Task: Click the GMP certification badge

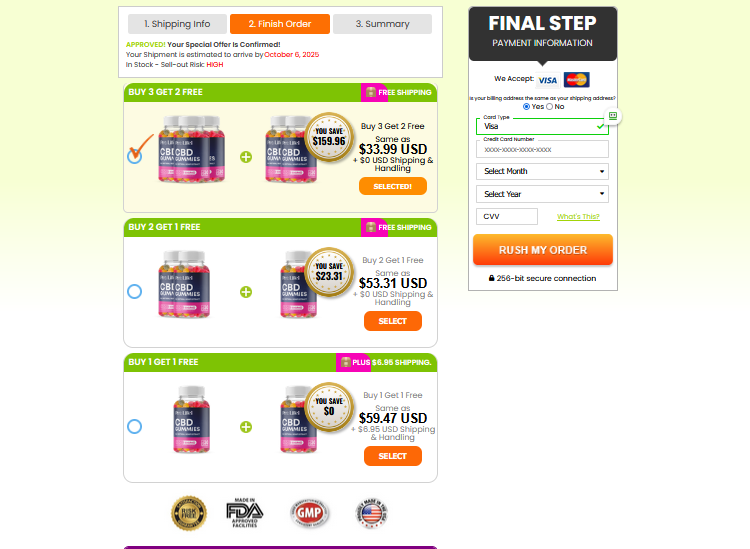Action: (309, 513)
